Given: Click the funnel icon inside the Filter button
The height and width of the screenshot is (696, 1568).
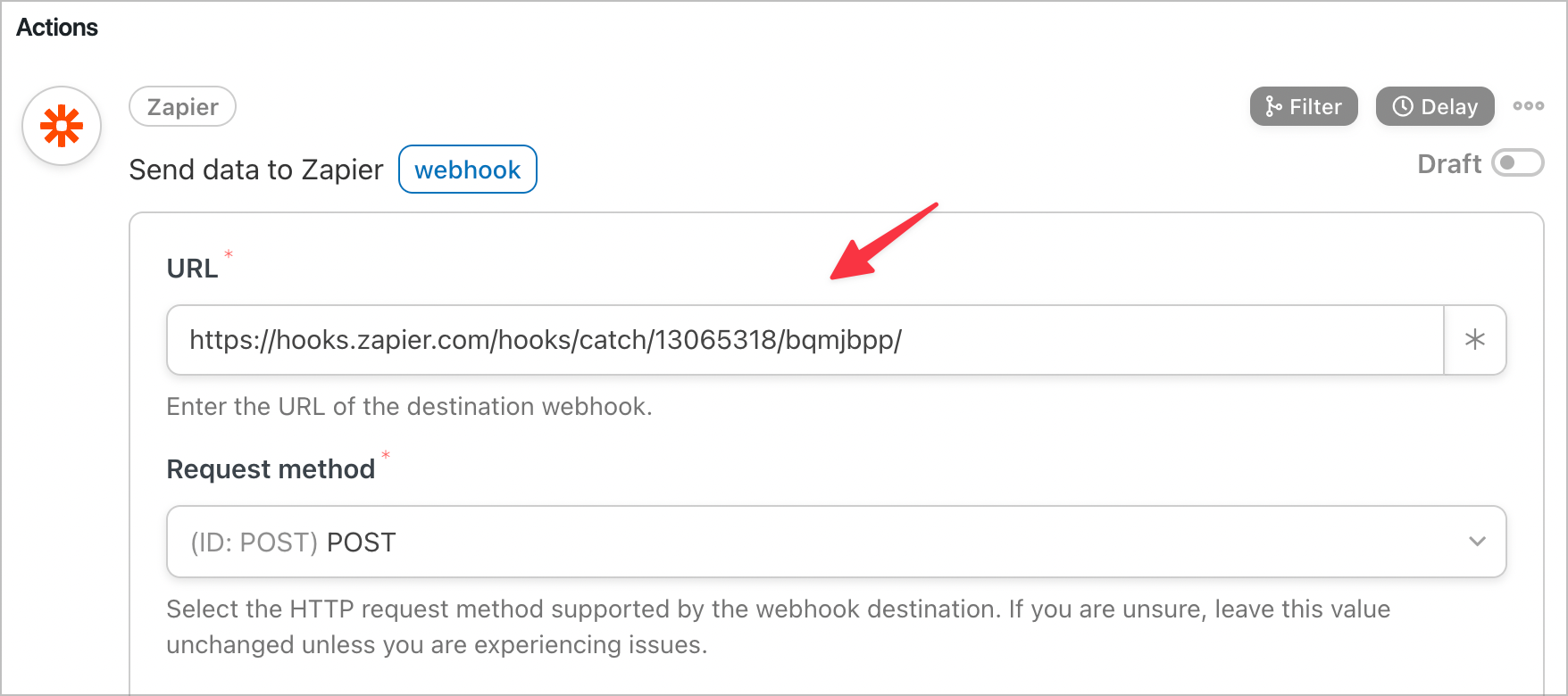Looking at the screenshot, I should coord(1272,106).
